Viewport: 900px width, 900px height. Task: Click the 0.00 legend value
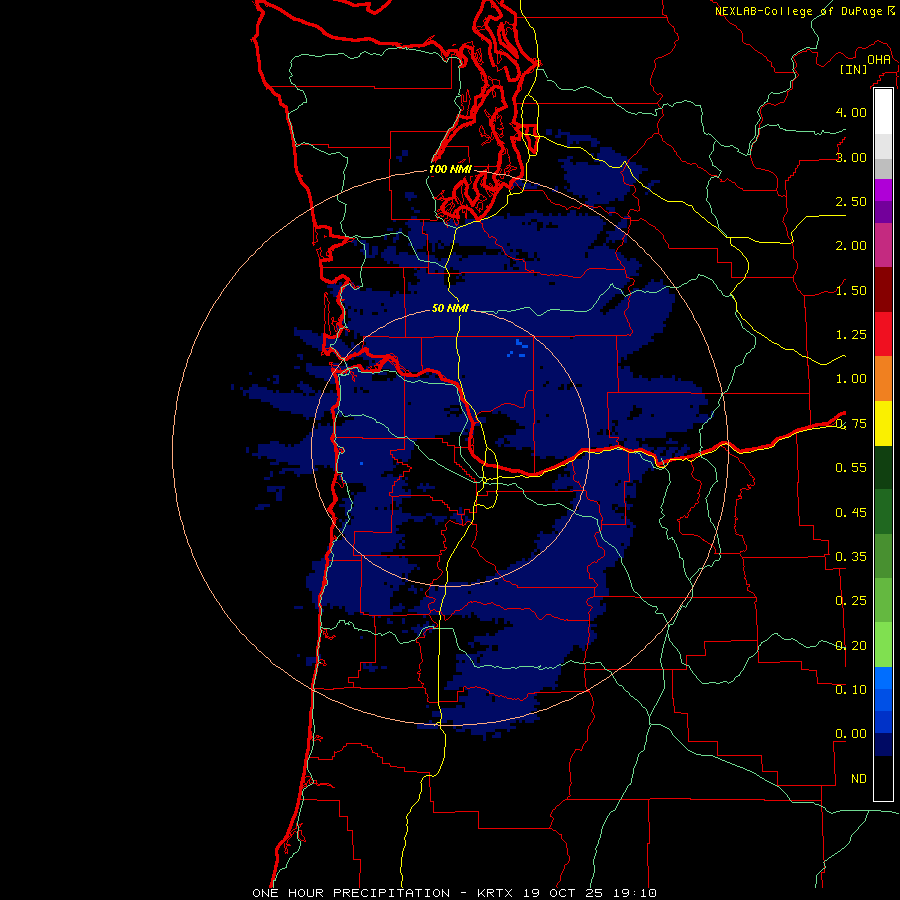(851, 734)
